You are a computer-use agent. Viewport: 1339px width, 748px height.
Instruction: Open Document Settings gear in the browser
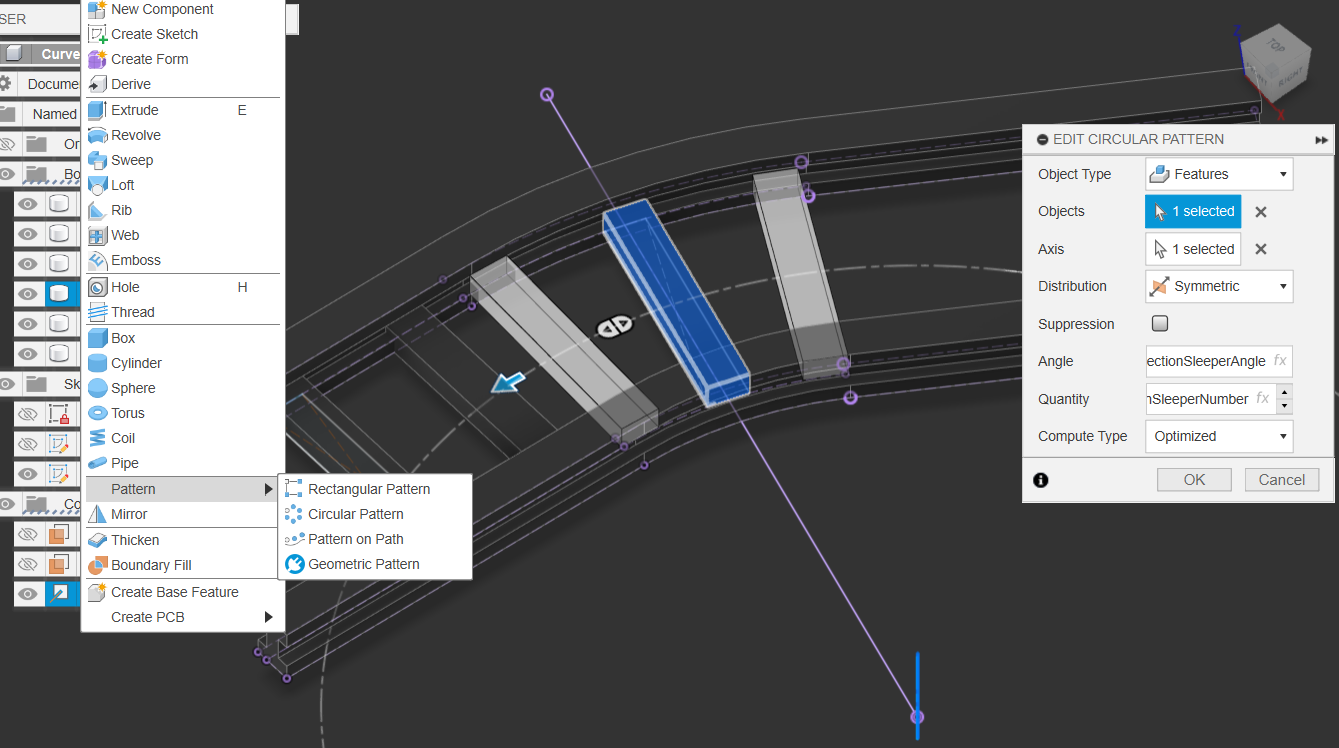(6, 84)
